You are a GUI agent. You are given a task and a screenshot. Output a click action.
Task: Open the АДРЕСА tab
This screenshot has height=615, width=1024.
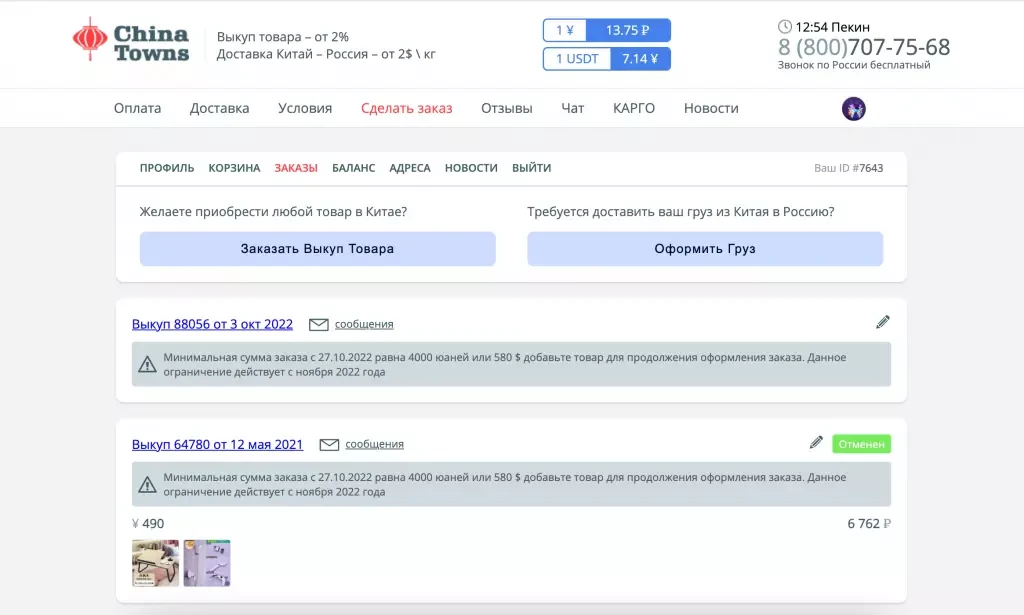pyautogui.click(x=410, y=168)
